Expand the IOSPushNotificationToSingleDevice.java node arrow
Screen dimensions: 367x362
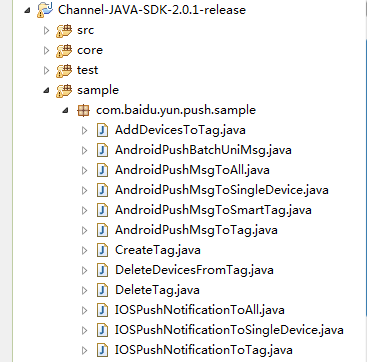pos(85,330)
